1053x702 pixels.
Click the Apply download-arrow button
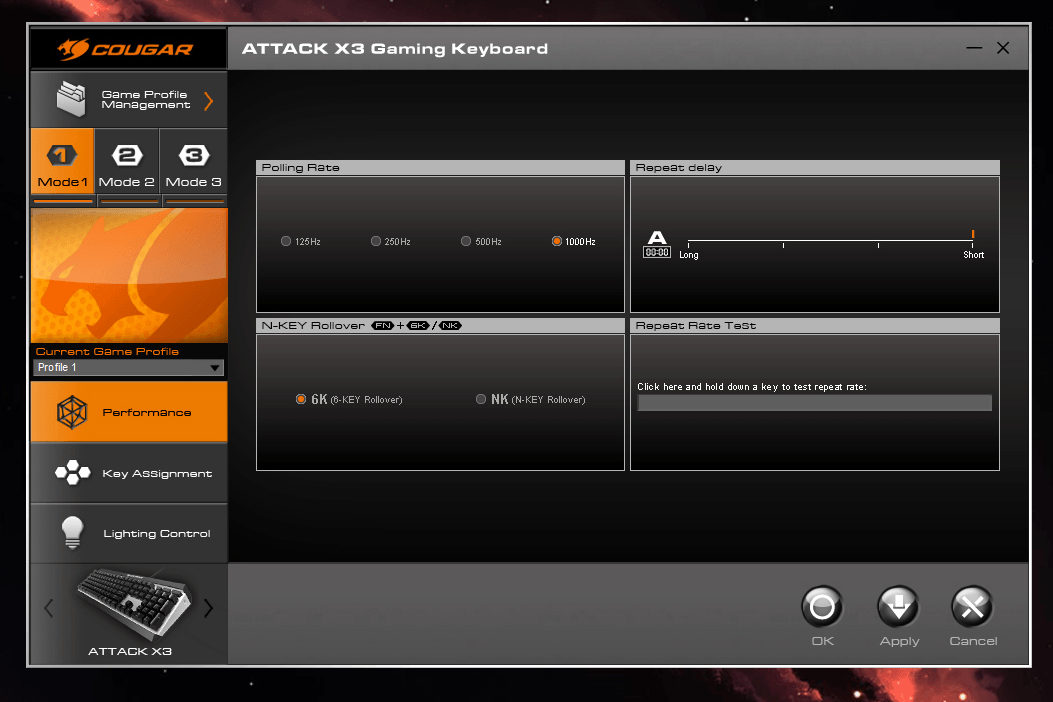click(x=899, y=607)
